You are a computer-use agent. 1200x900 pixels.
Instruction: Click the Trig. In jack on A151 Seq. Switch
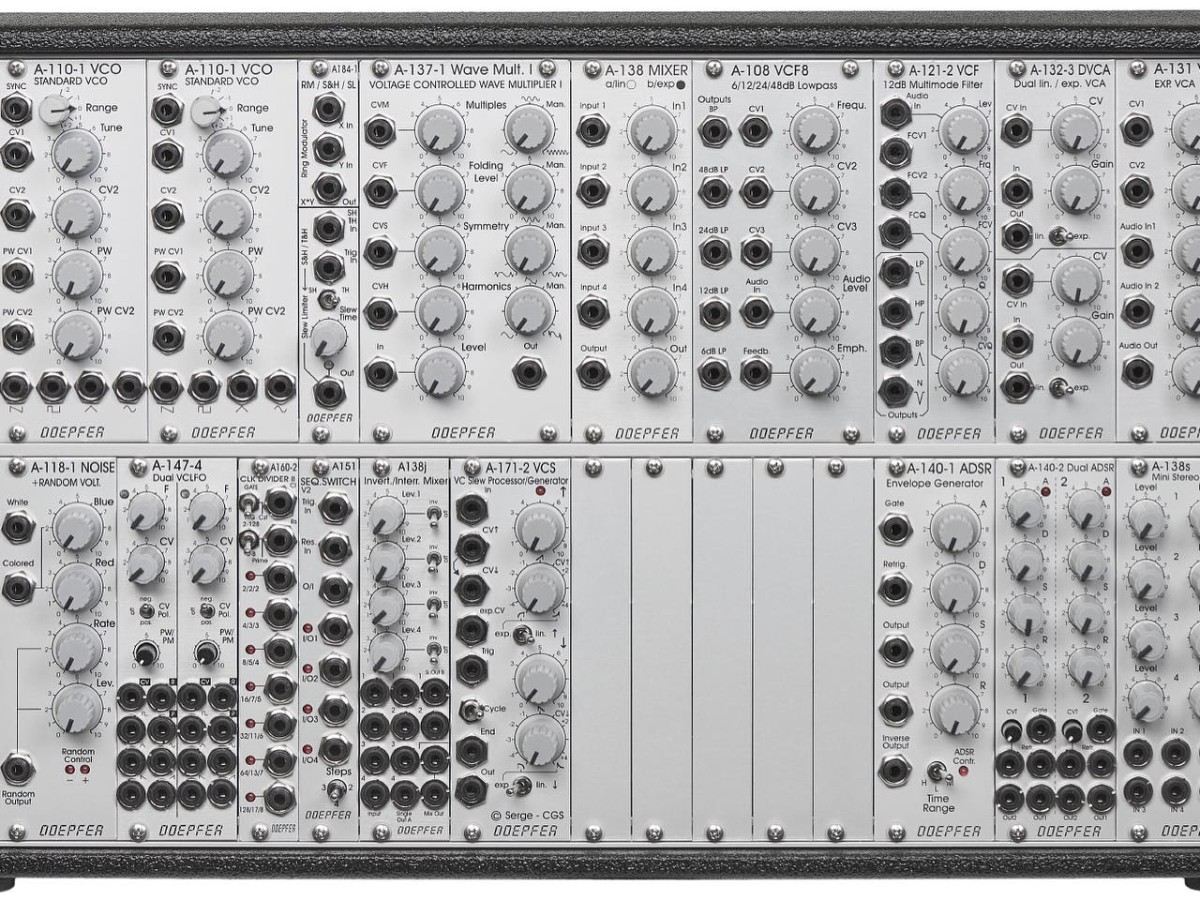336,509
